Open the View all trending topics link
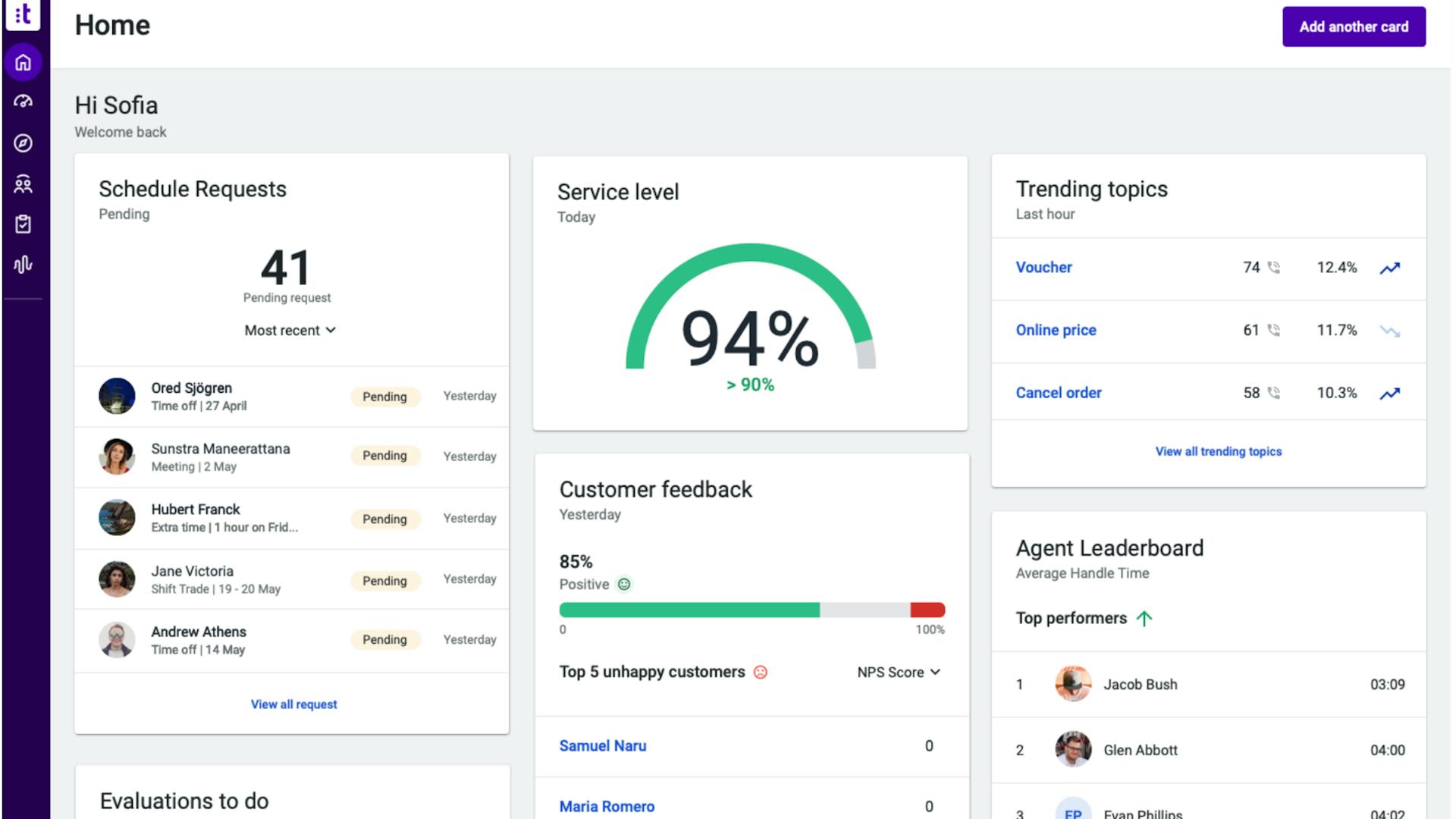Screen dimensions: 1456x819 pyautogui.click(x=1218, y=451)
